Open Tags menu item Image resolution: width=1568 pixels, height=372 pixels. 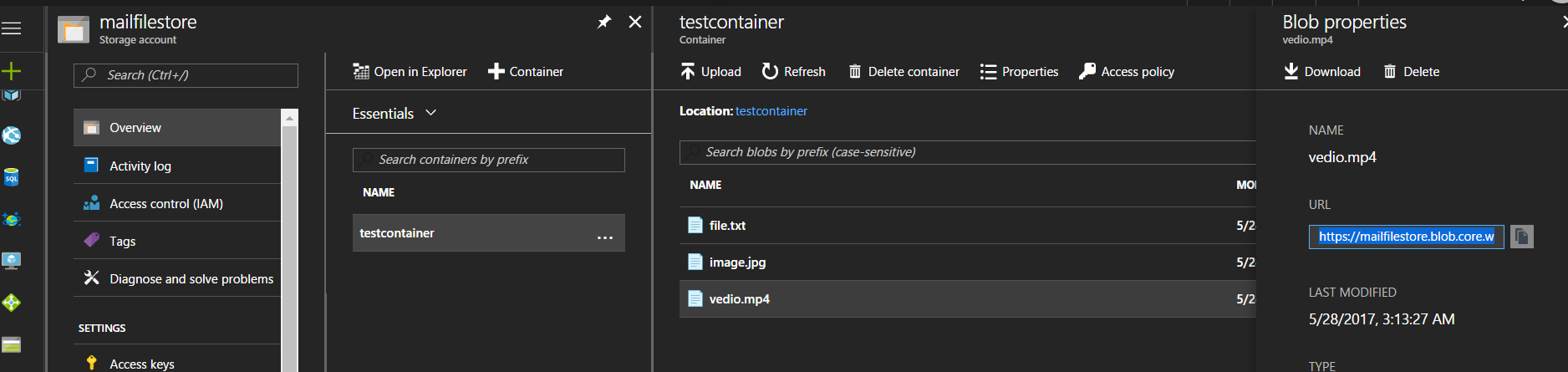[x=177, y=241]
